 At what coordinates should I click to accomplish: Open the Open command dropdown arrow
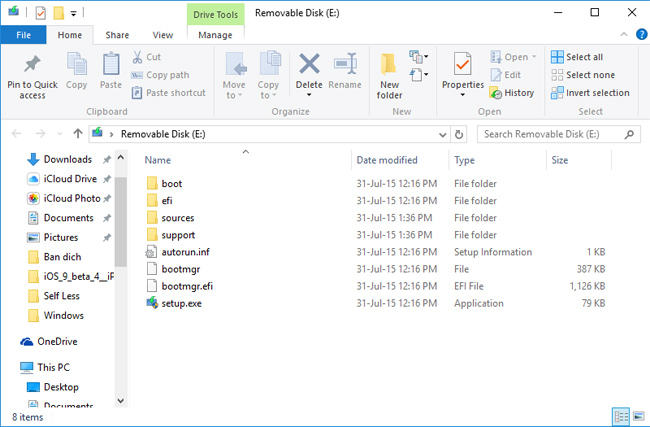(x=534, y=56)
